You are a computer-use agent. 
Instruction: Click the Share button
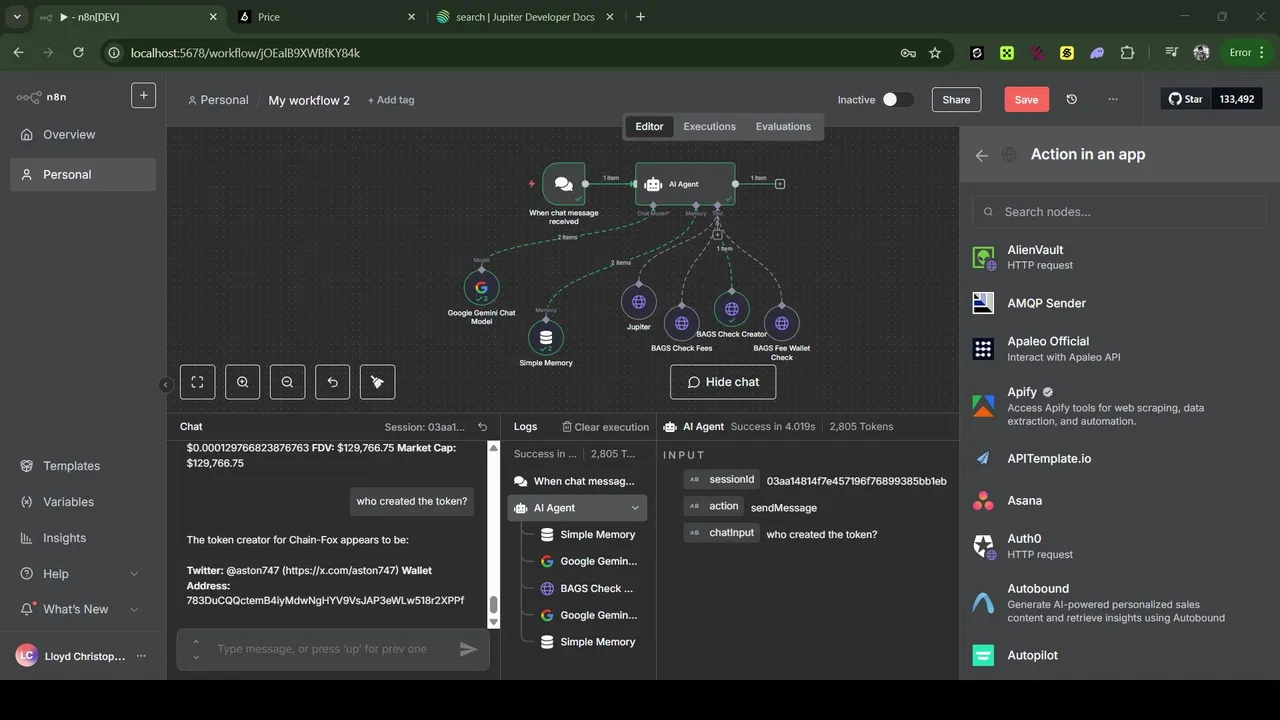(x=956, y=100)
